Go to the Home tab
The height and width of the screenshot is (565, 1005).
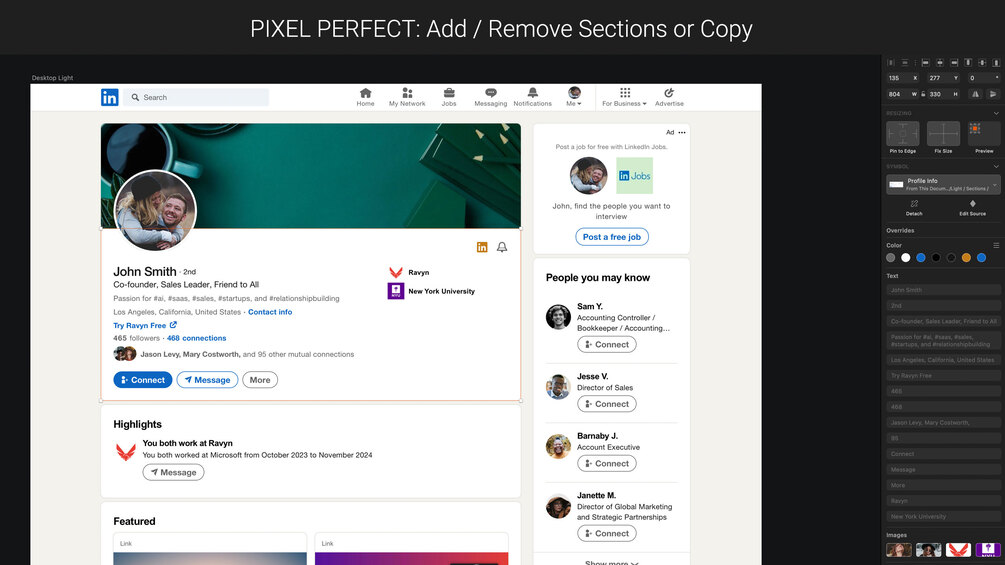pyautogui.click(x=365, y=97)
